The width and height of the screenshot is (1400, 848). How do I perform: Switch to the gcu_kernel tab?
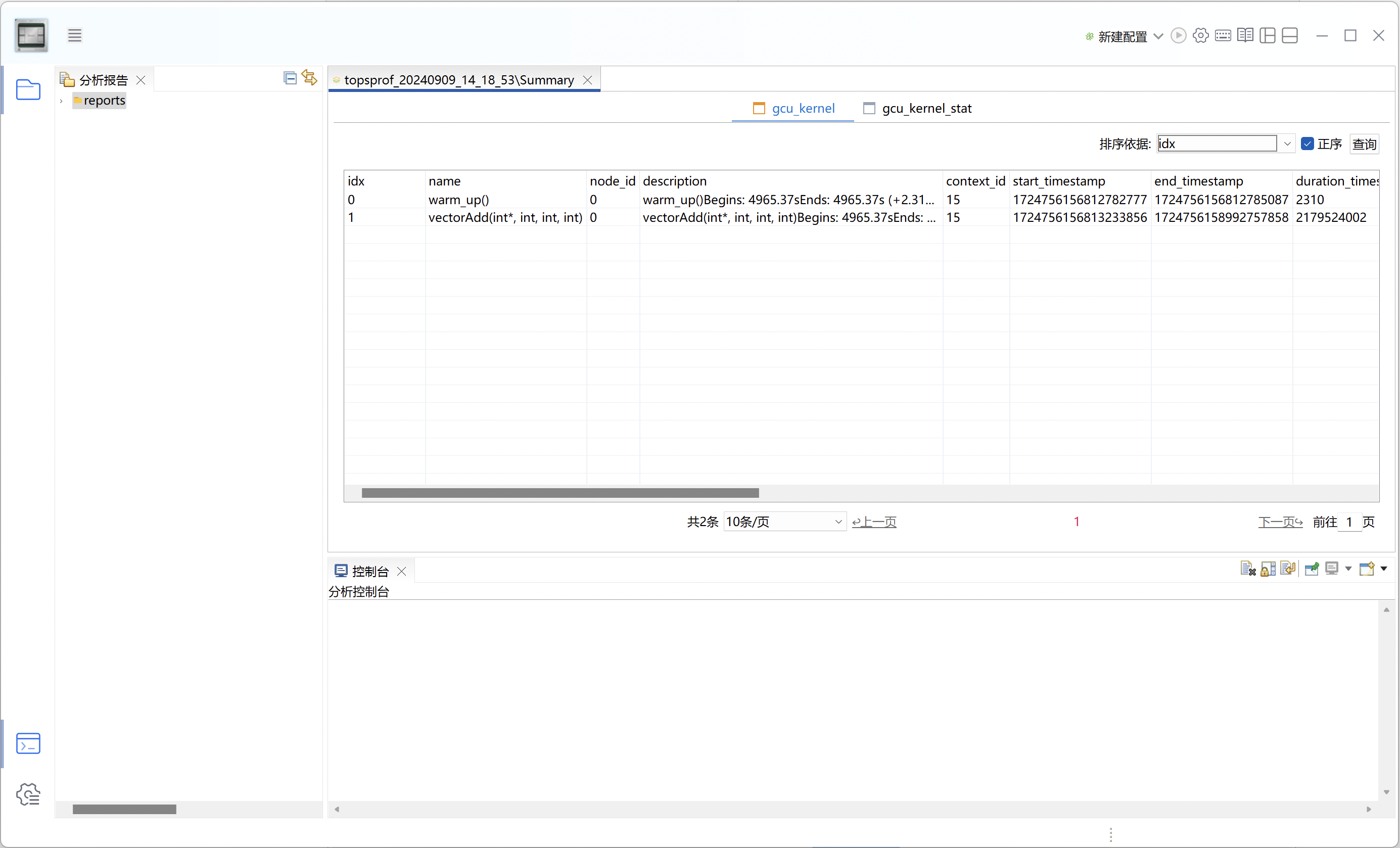(793, 108)
